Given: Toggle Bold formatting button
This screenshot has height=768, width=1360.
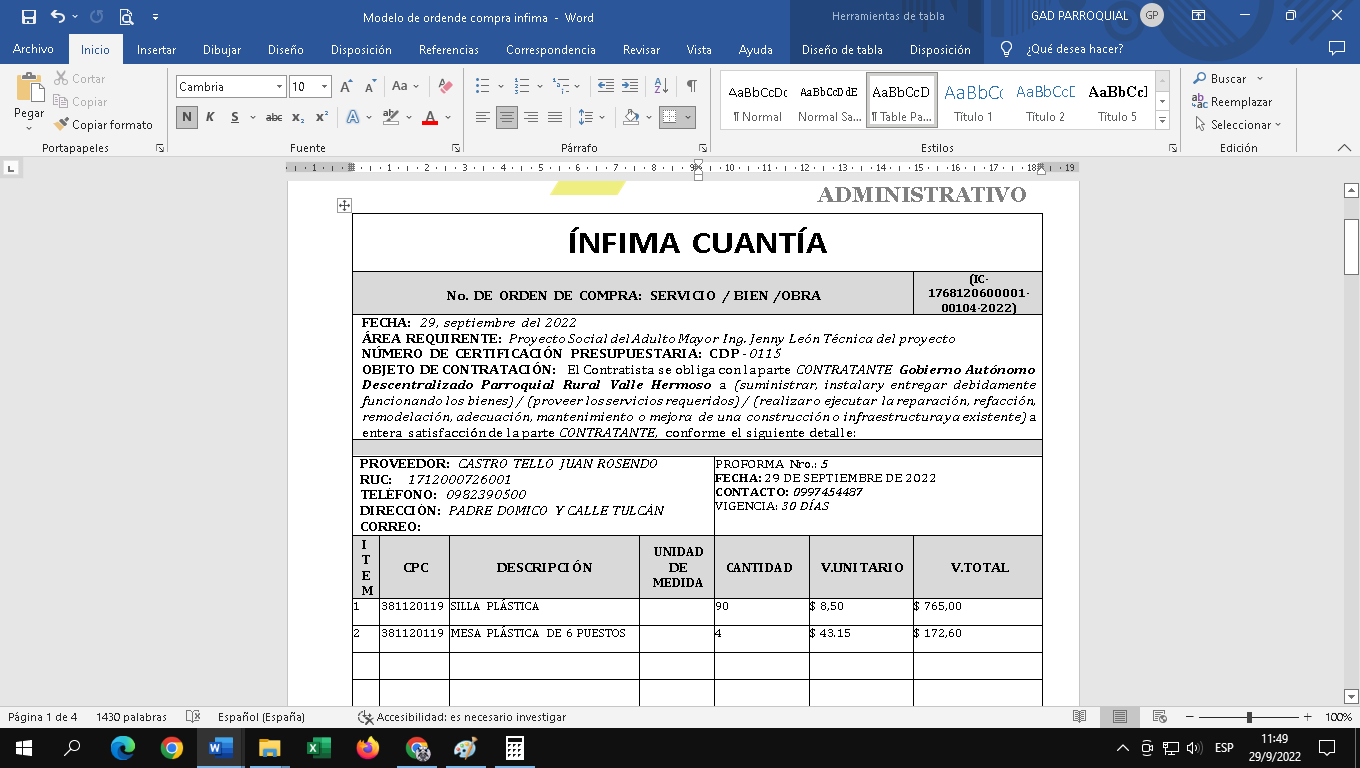Looking at the screenshot, I should point(187,117).
